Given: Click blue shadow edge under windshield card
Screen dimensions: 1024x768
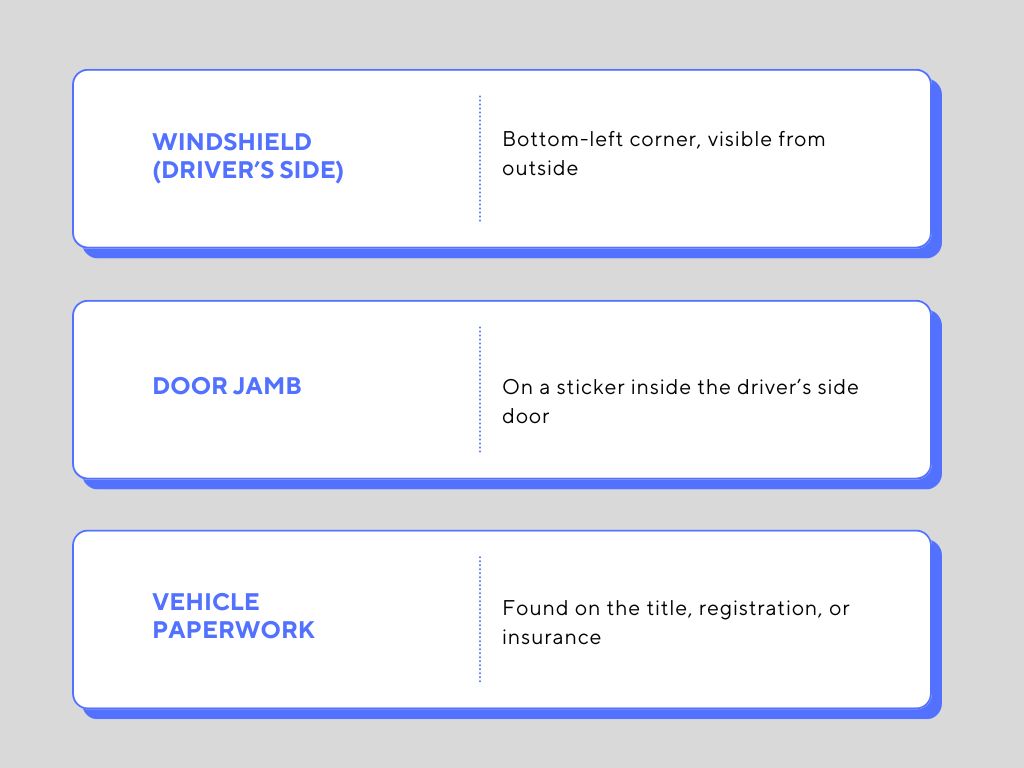Looking at the screenshot, I should point(509,253).
